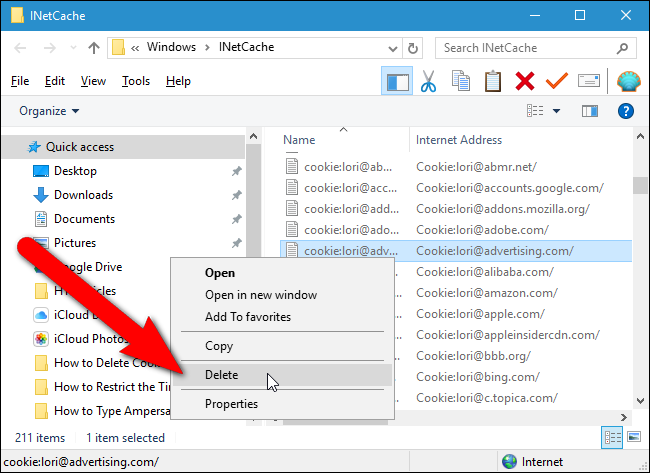Click the blue Help question mark icon

pos(626,111)
